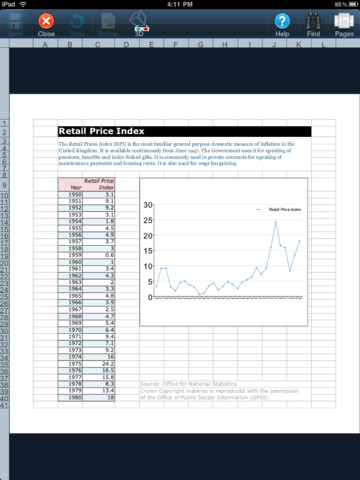Click the Source: Office for National Statistics text
The height and width of the screenshot is (480, 360).
pyautogui.click(x=188, y=384)
